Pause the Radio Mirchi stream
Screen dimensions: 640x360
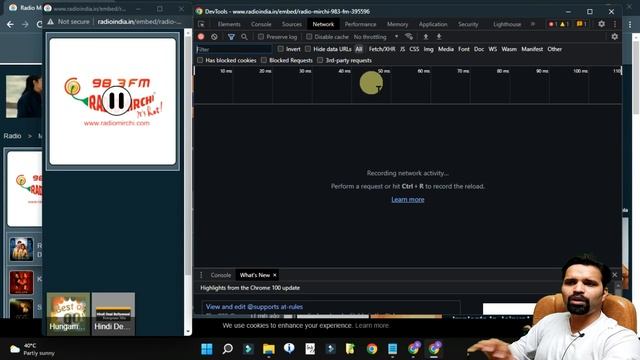pos(116,100)
